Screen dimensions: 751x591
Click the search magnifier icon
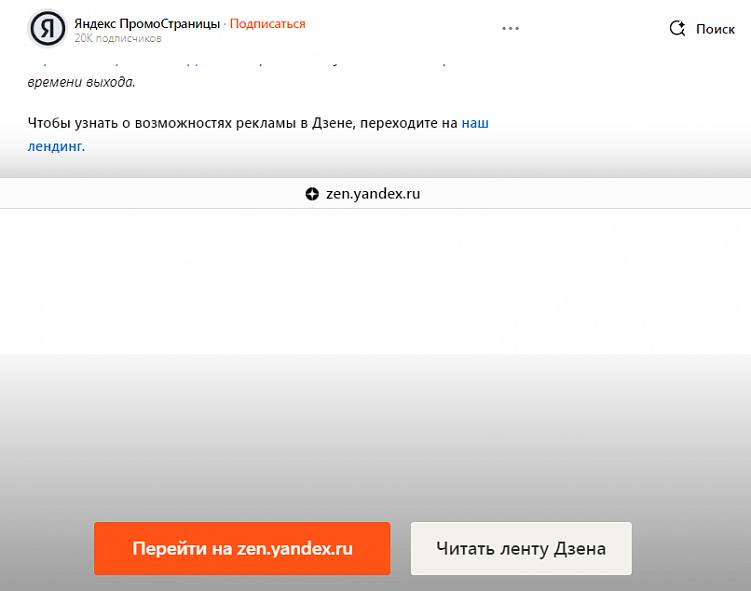pyautogui.click(x=677, y=29)
